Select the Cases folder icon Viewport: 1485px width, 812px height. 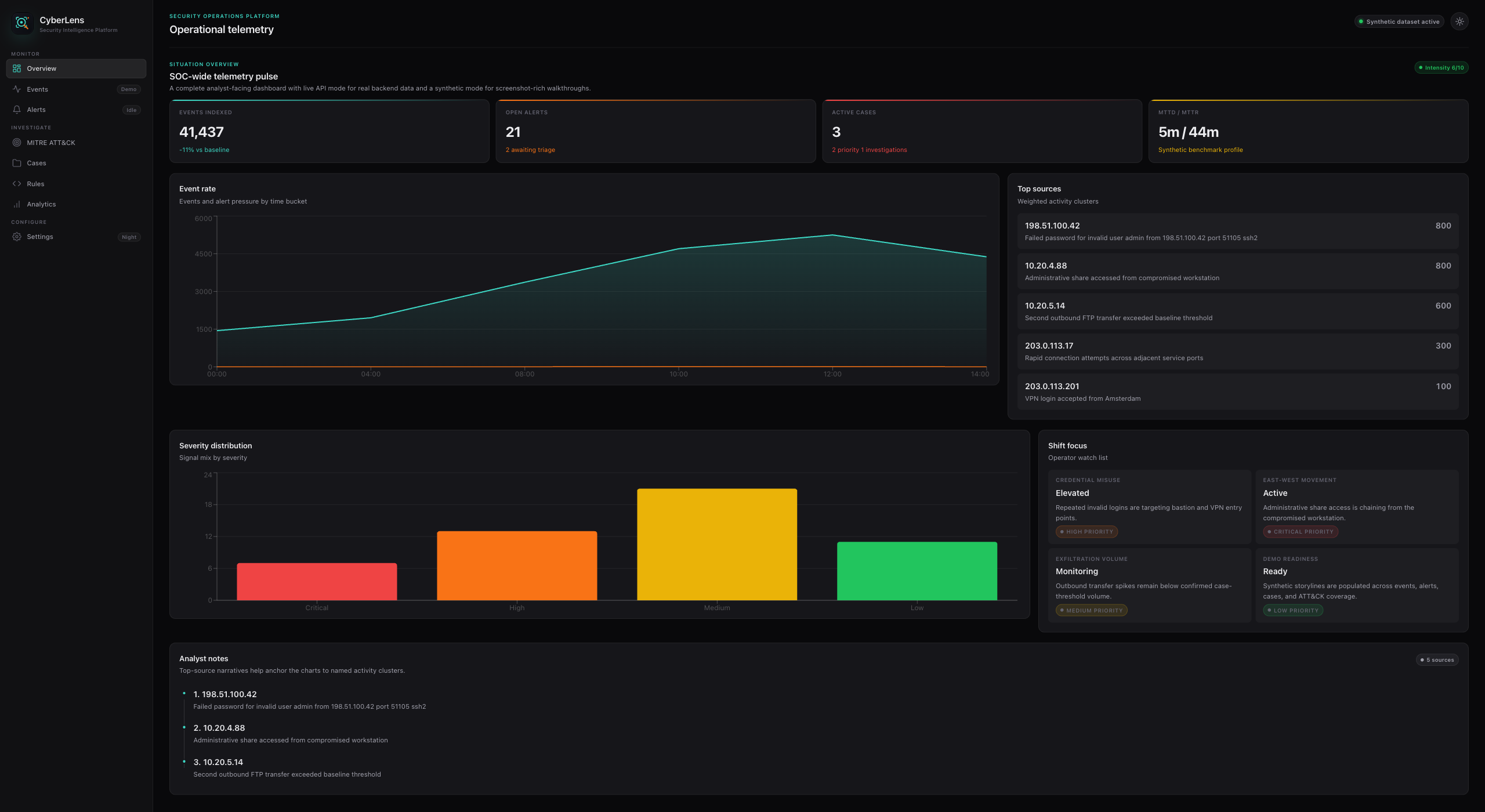pos(17,163)
